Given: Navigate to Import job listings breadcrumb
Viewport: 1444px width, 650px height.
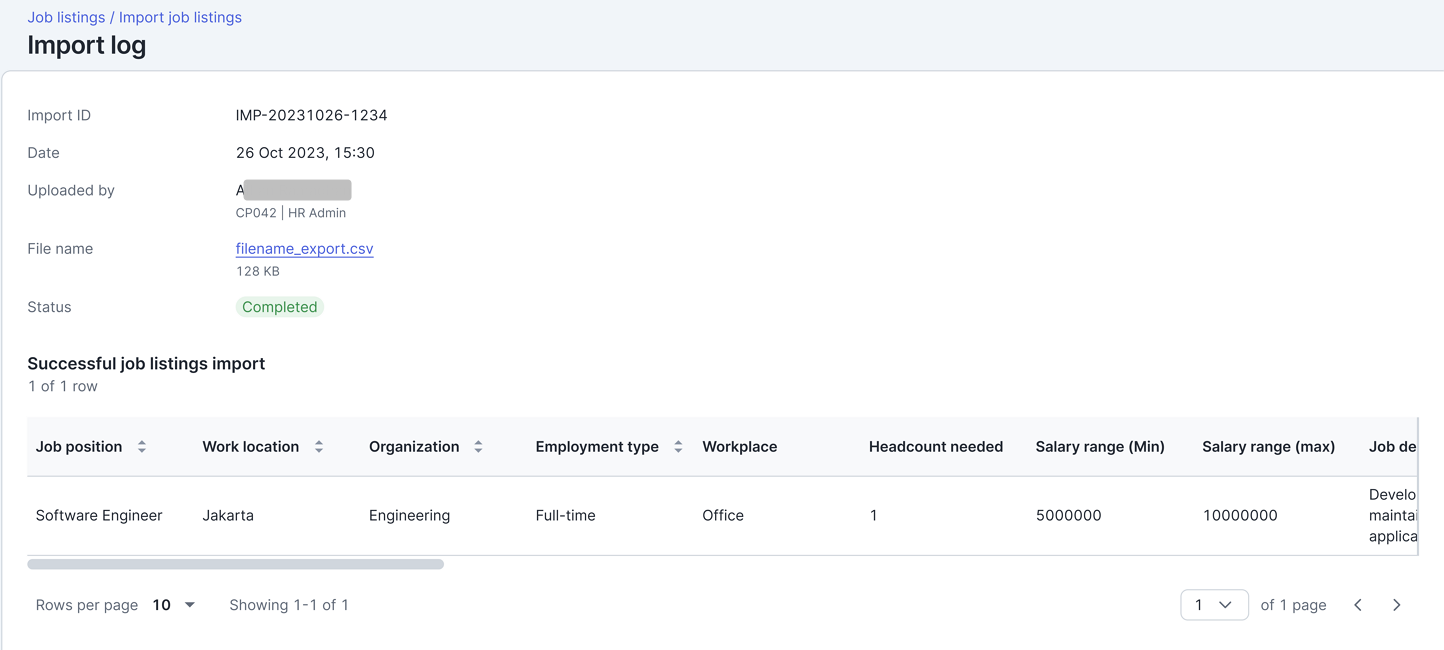Looking at the screenshot, I should (180, 17).
